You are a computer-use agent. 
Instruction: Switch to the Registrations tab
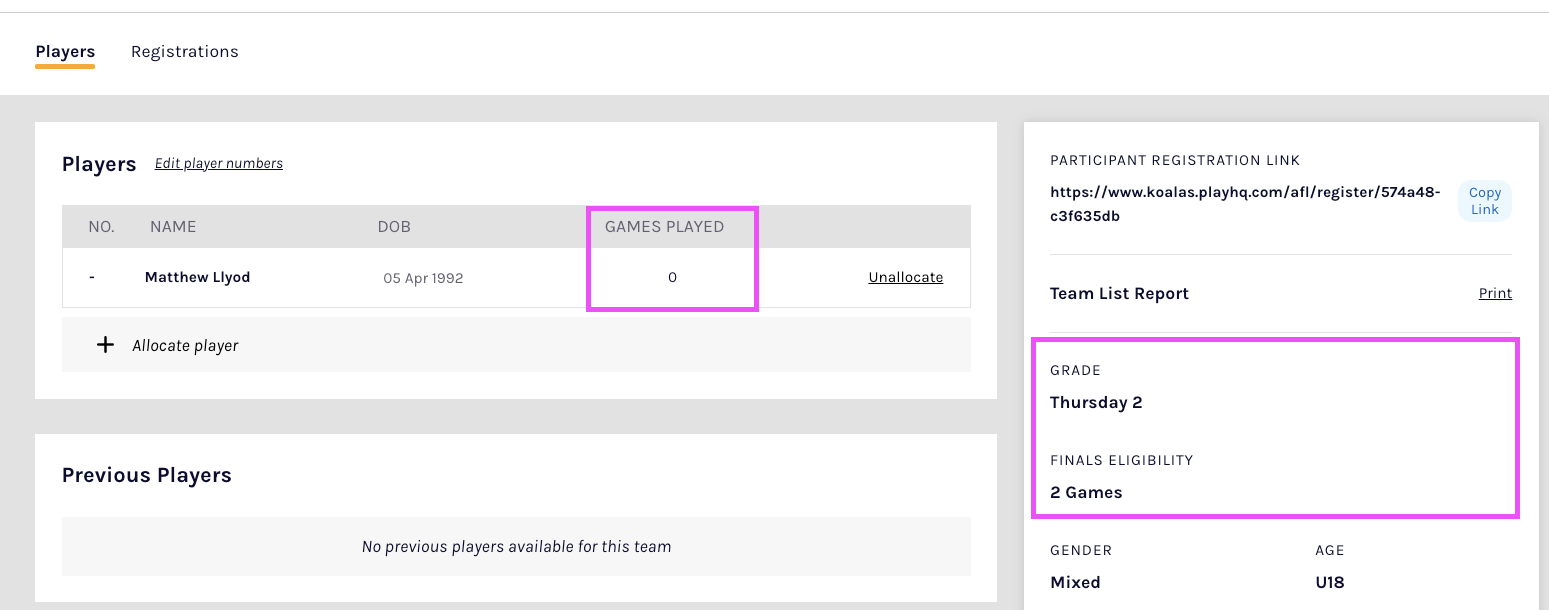[185, 52]
